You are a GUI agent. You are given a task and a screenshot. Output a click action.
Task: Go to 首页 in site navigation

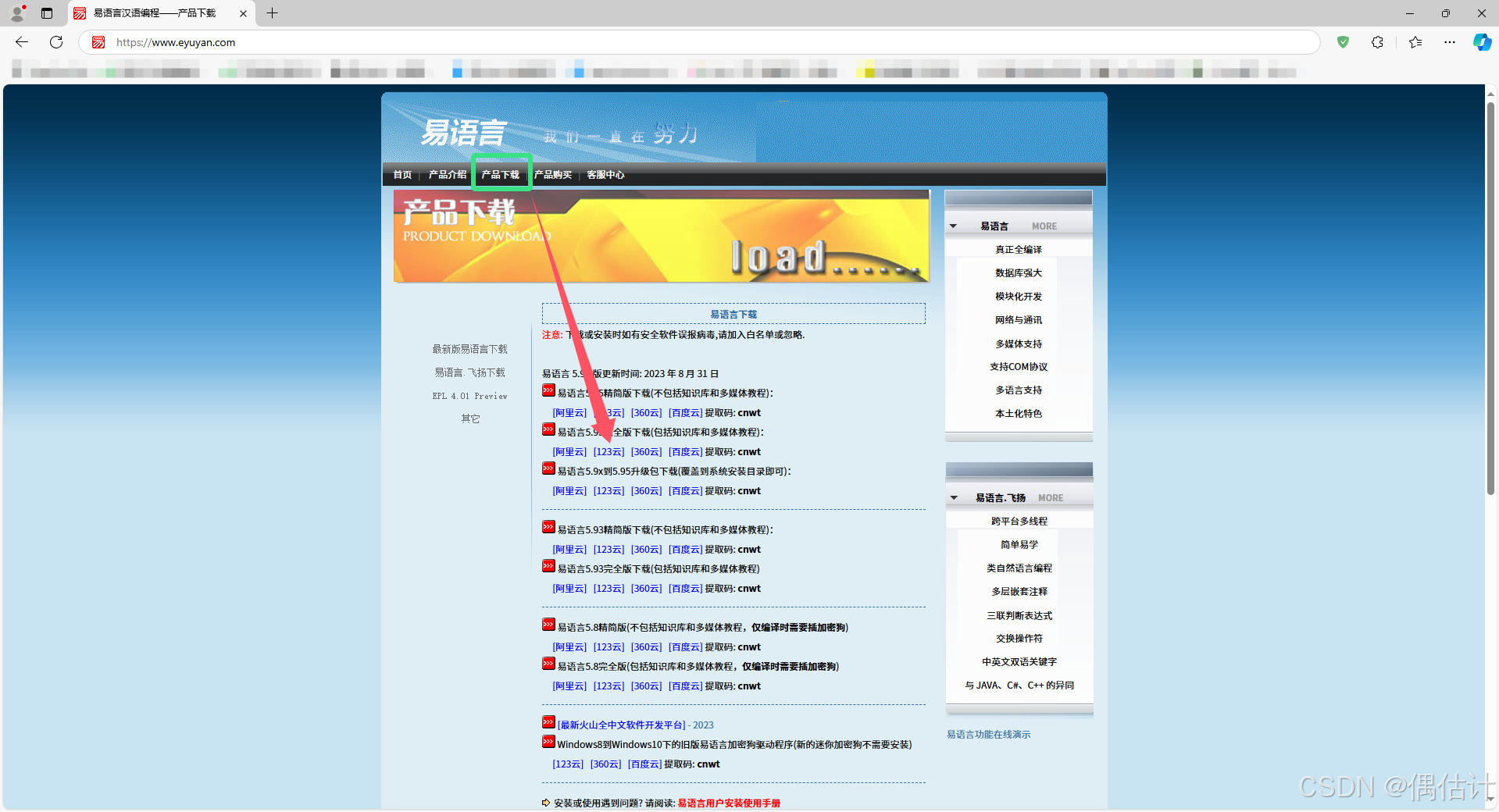point(402,175)
